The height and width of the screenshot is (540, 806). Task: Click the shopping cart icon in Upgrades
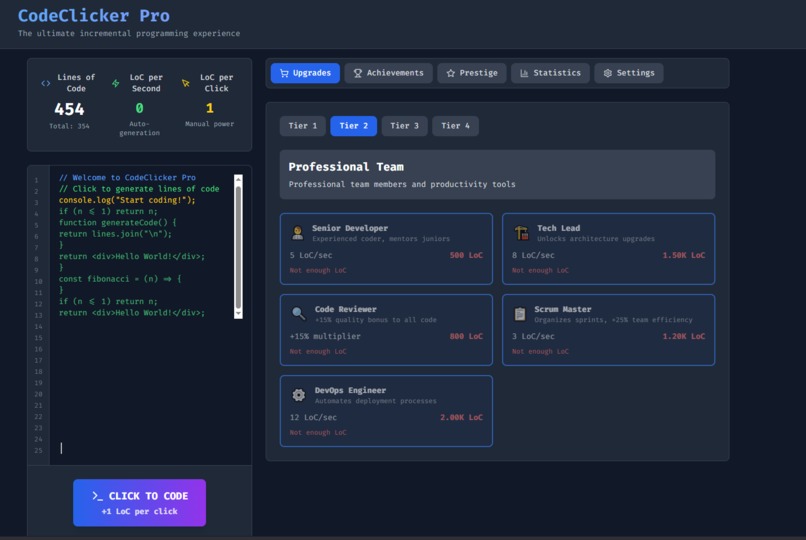[284, 73]
